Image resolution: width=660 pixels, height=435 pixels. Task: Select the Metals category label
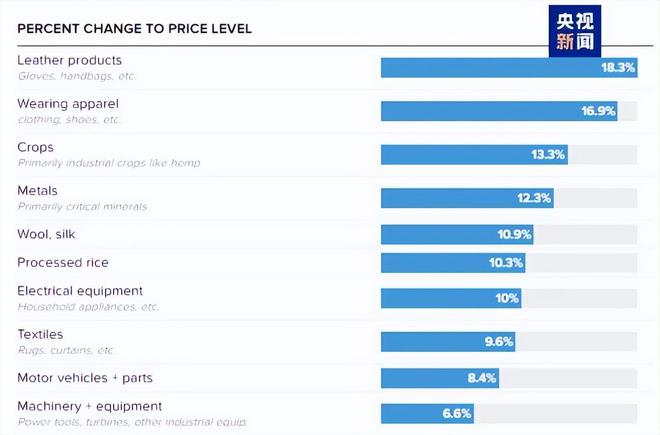(37, 191)
